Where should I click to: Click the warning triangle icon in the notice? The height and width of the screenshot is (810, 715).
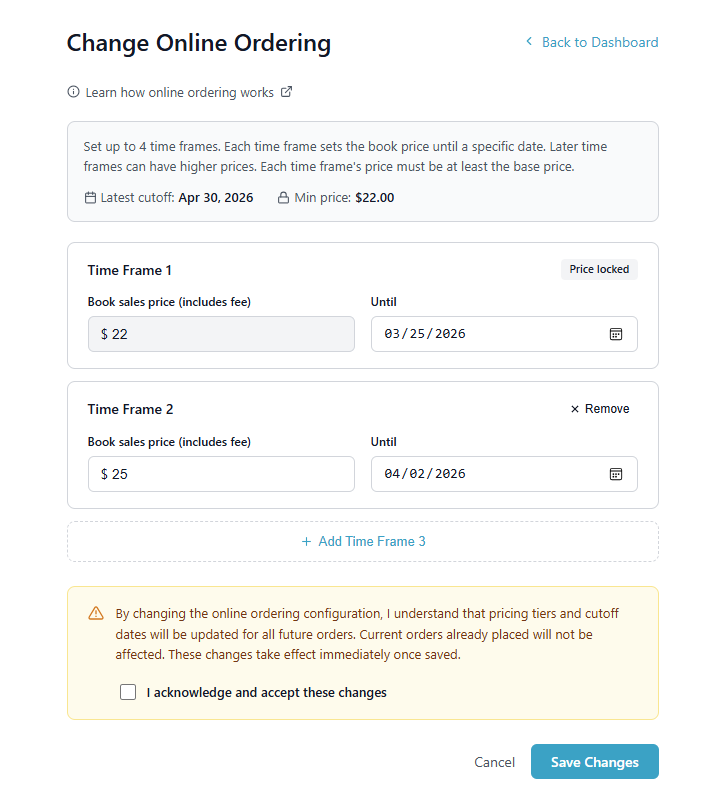(96, 613)
